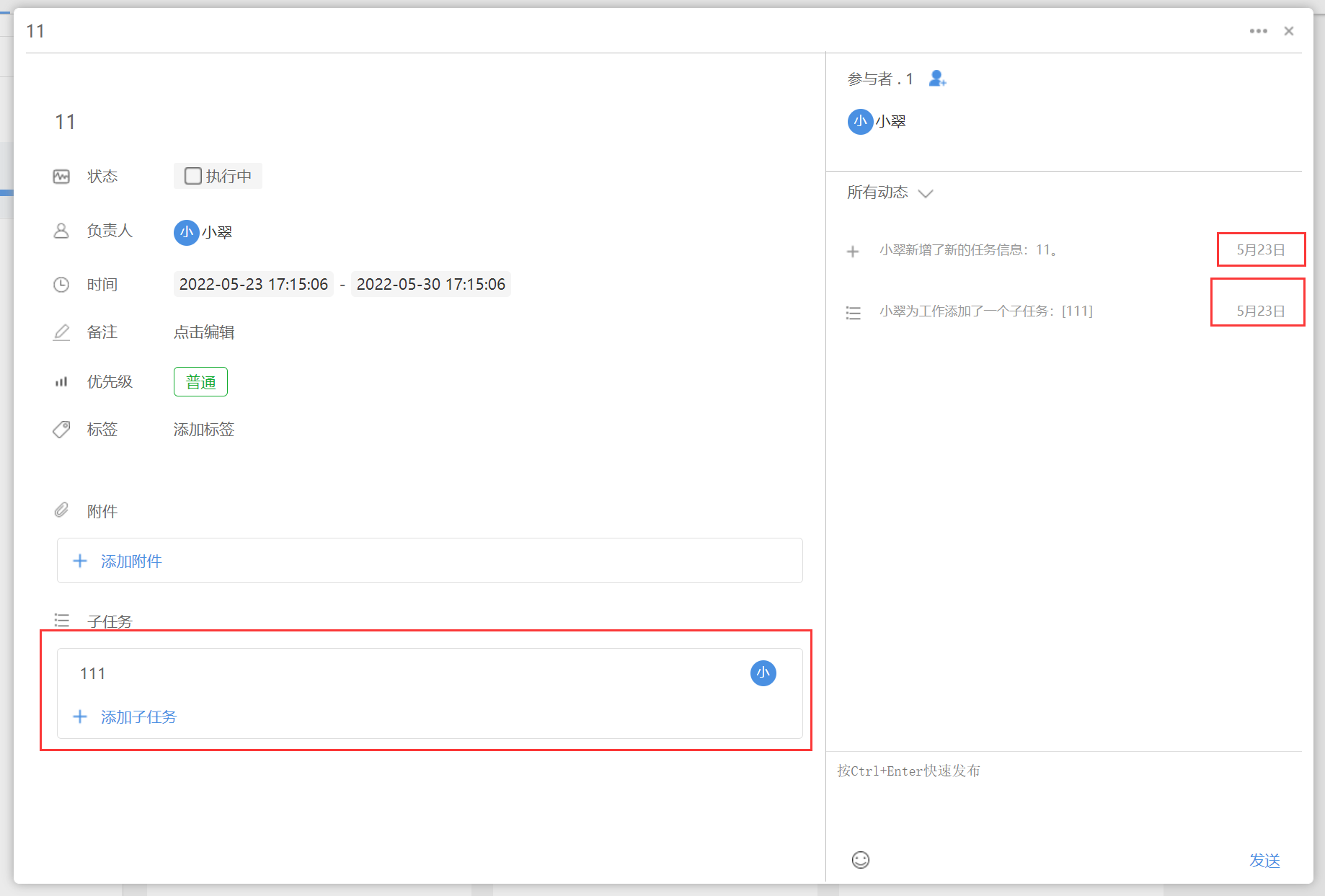The image size is (1325, 896).
Task: Edit the start time 2022-05-23 17:15:06
Action: pyautogui.click(x=254, y=284)
